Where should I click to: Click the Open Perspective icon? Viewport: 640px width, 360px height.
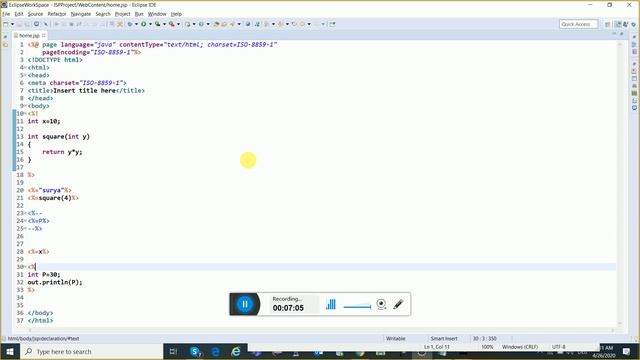[607, 24]
